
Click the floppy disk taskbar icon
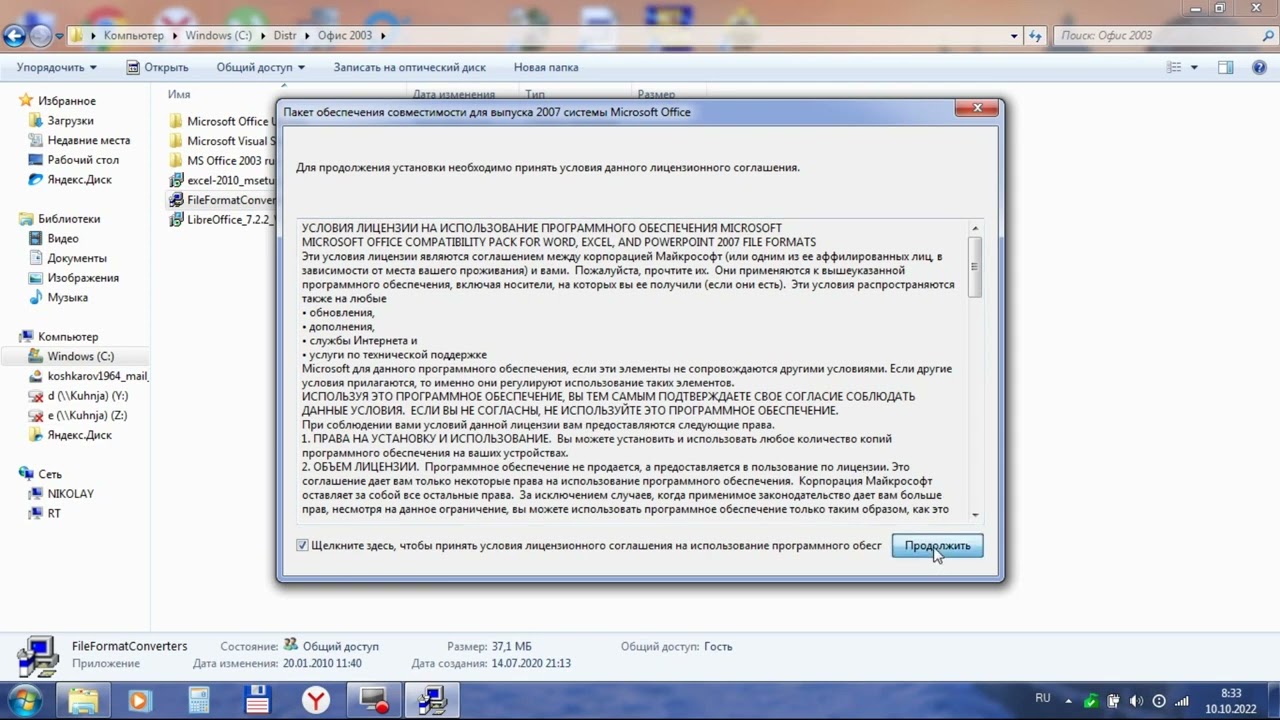(257, 701)
